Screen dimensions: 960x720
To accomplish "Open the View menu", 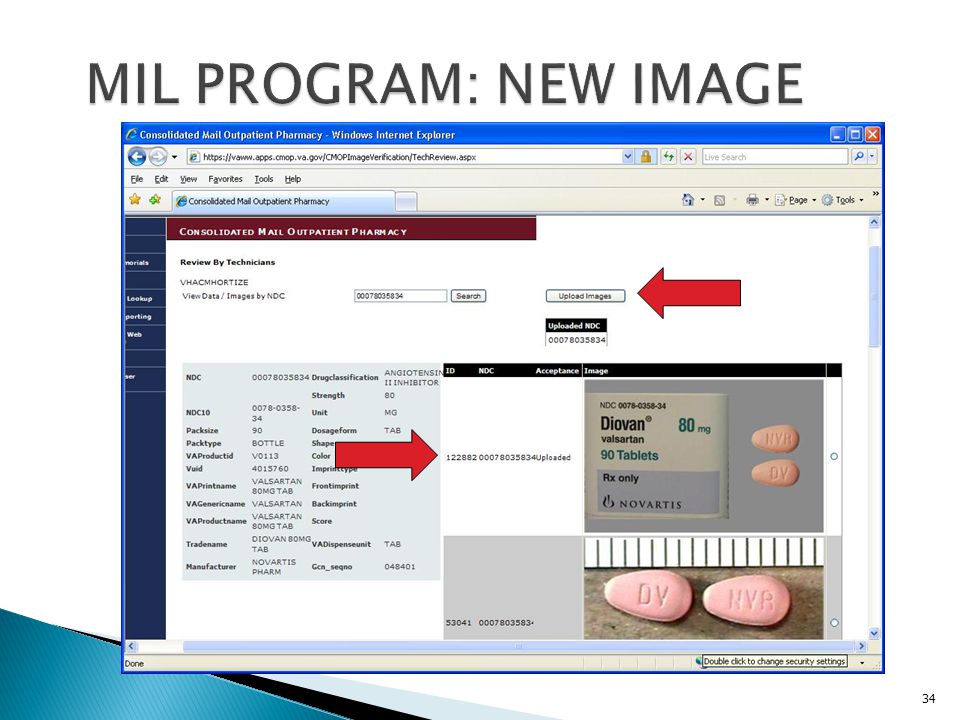I will tap(188, 179).
